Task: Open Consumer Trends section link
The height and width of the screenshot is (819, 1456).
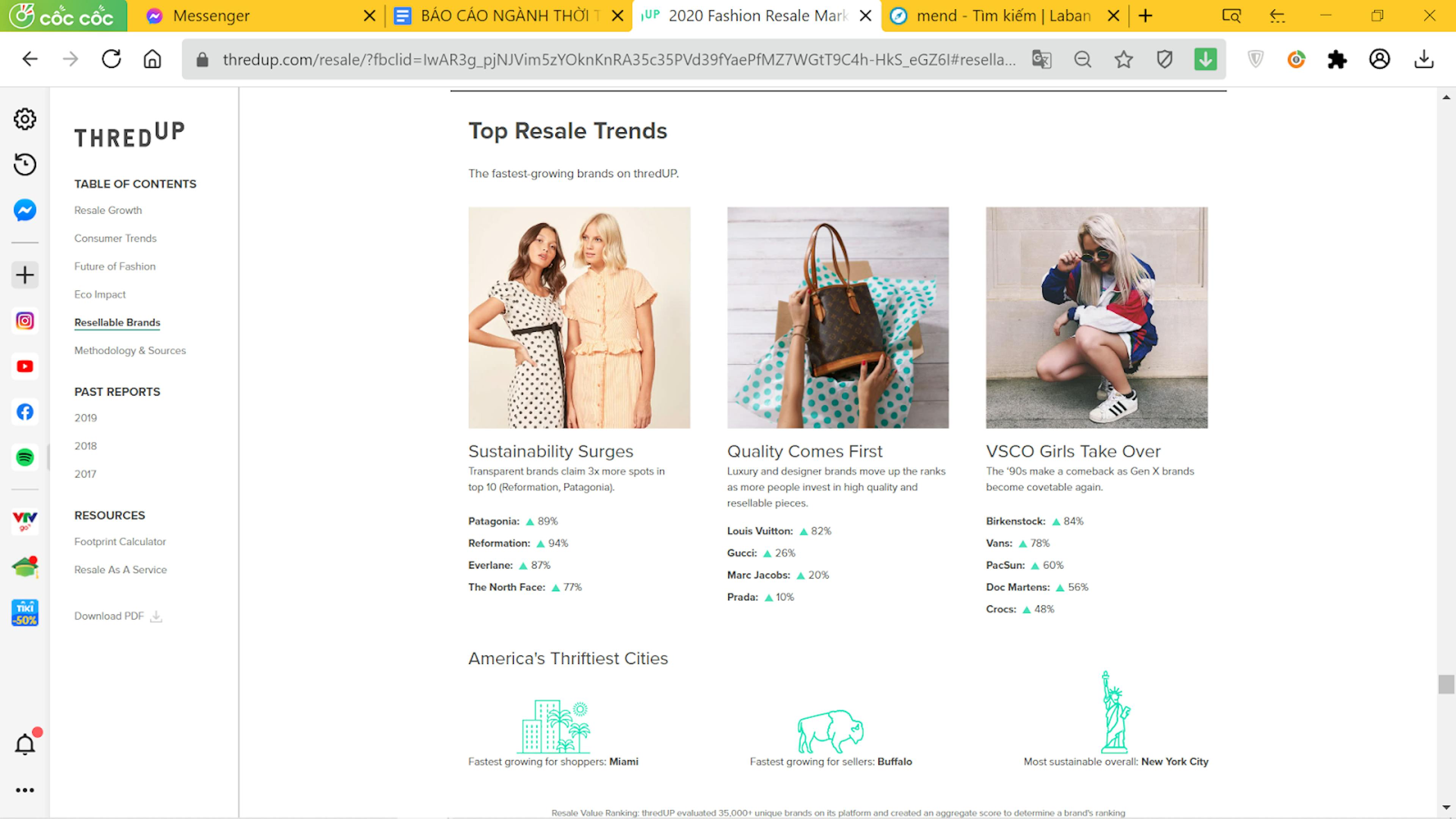Action: 115,238
